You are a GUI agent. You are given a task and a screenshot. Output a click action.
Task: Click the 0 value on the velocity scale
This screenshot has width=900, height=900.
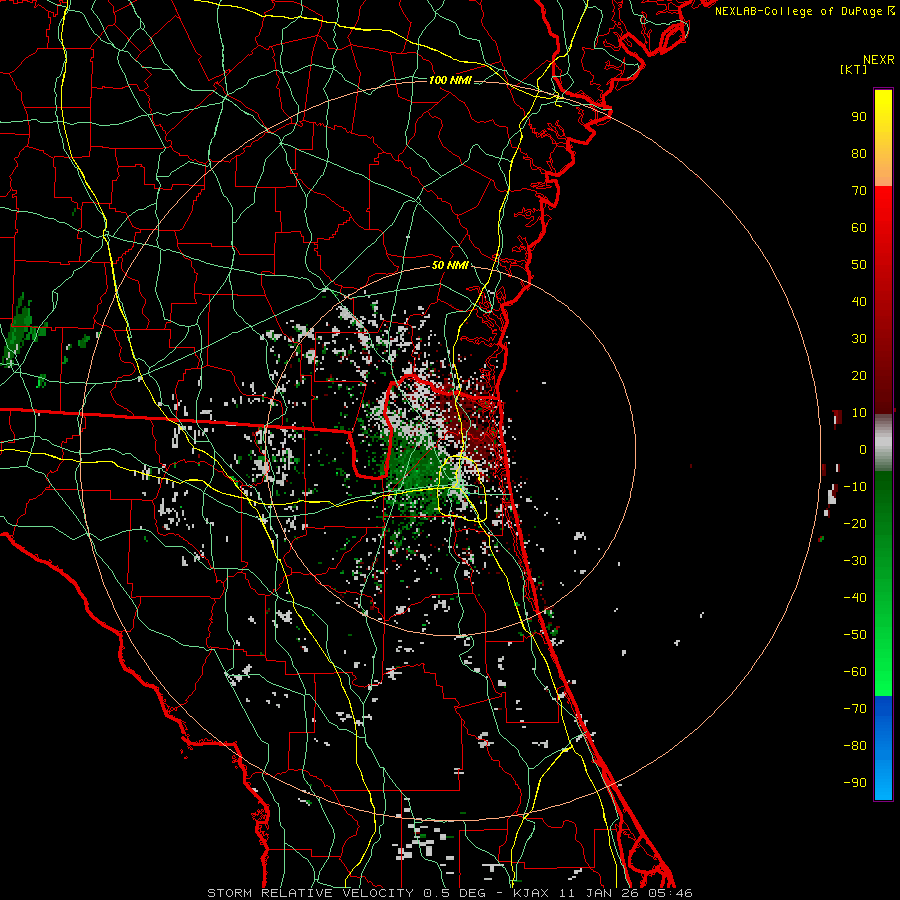tap(863, 449)
